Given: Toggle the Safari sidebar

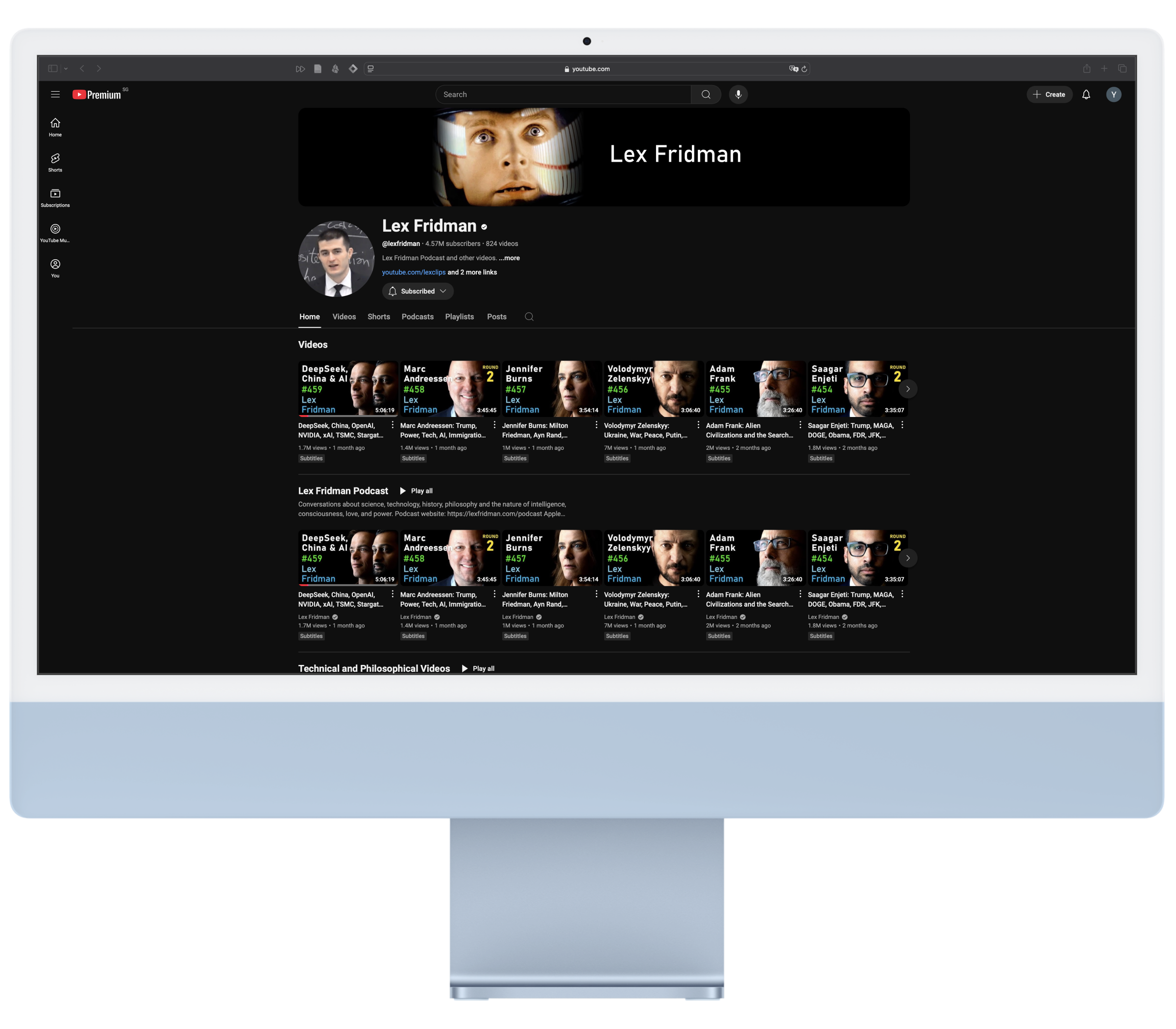Looking at the screenshot, I should point(53,68).
